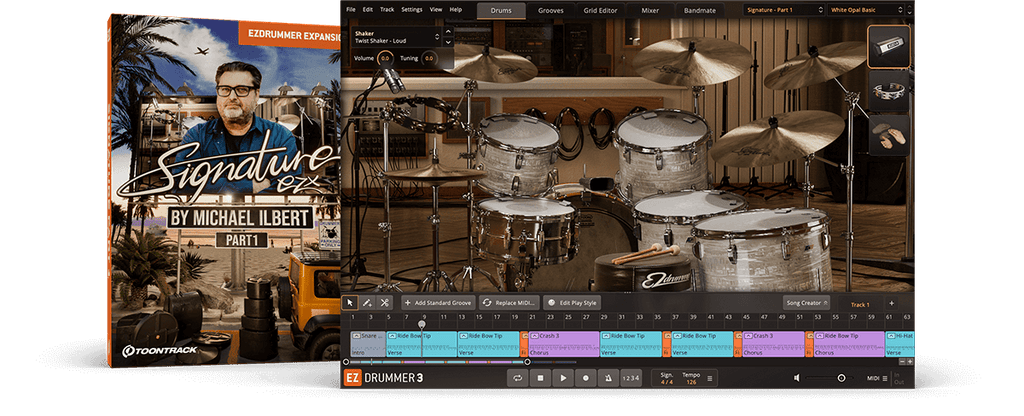Hit the largest floor tom up front

(x=761, y=249)
